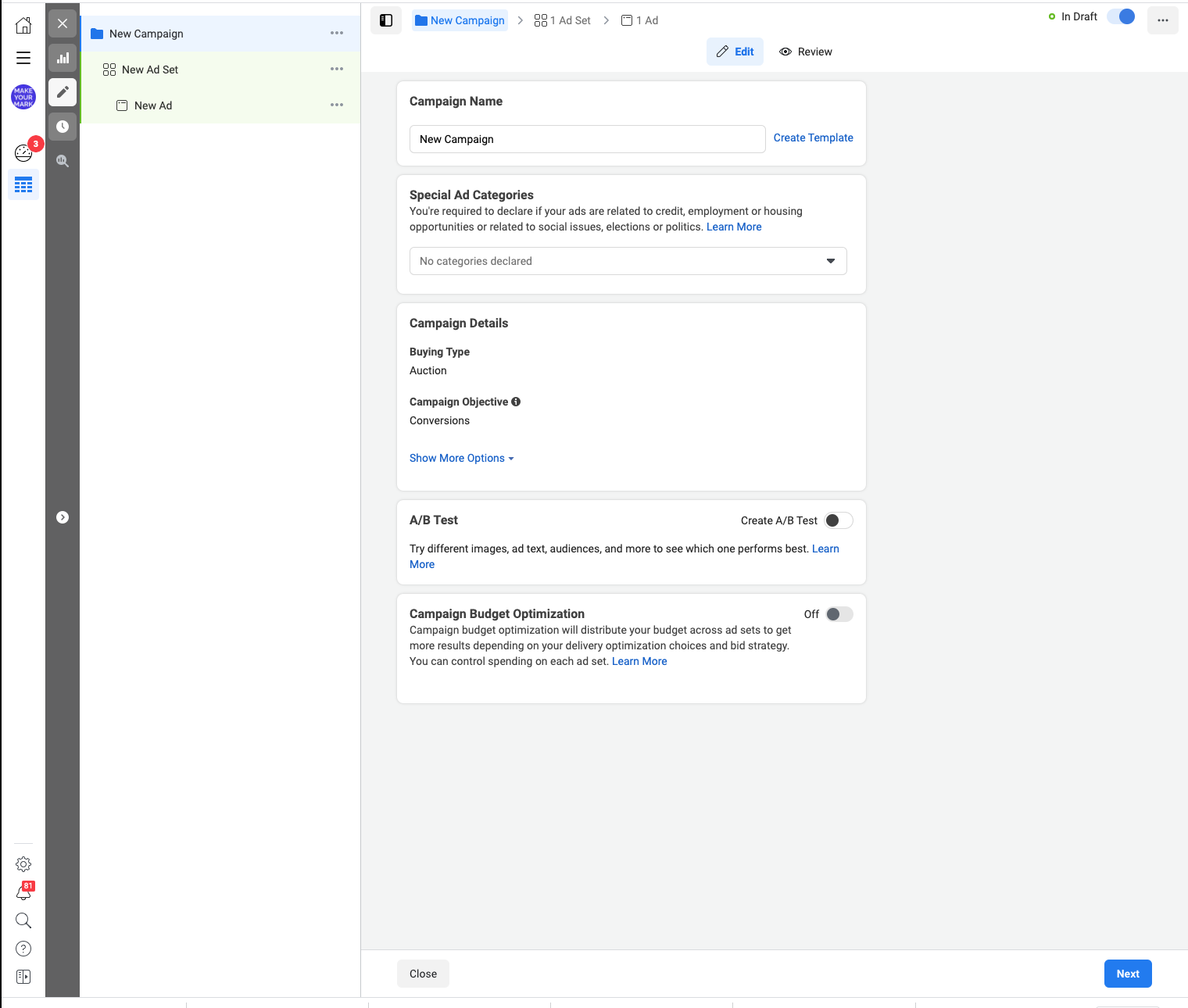Go to 1 Ad Set breadcrumb
The width and height of the screenshot is (1188, 1008).
pos(563,20)
